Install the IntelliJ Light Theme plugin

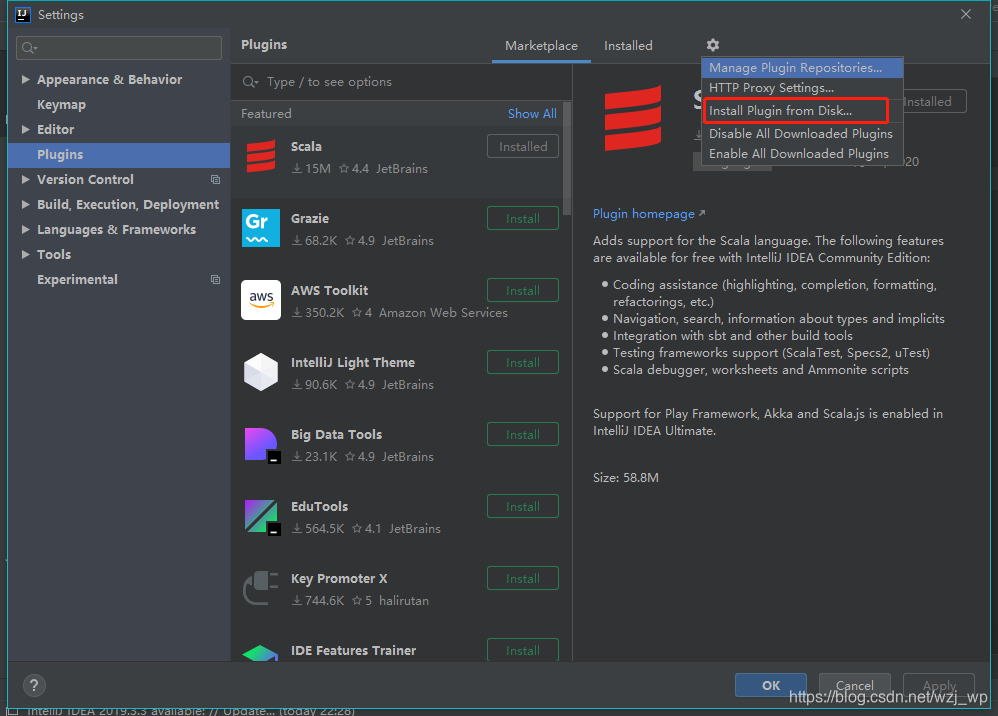pyautogui.click(x=523, y=362)
